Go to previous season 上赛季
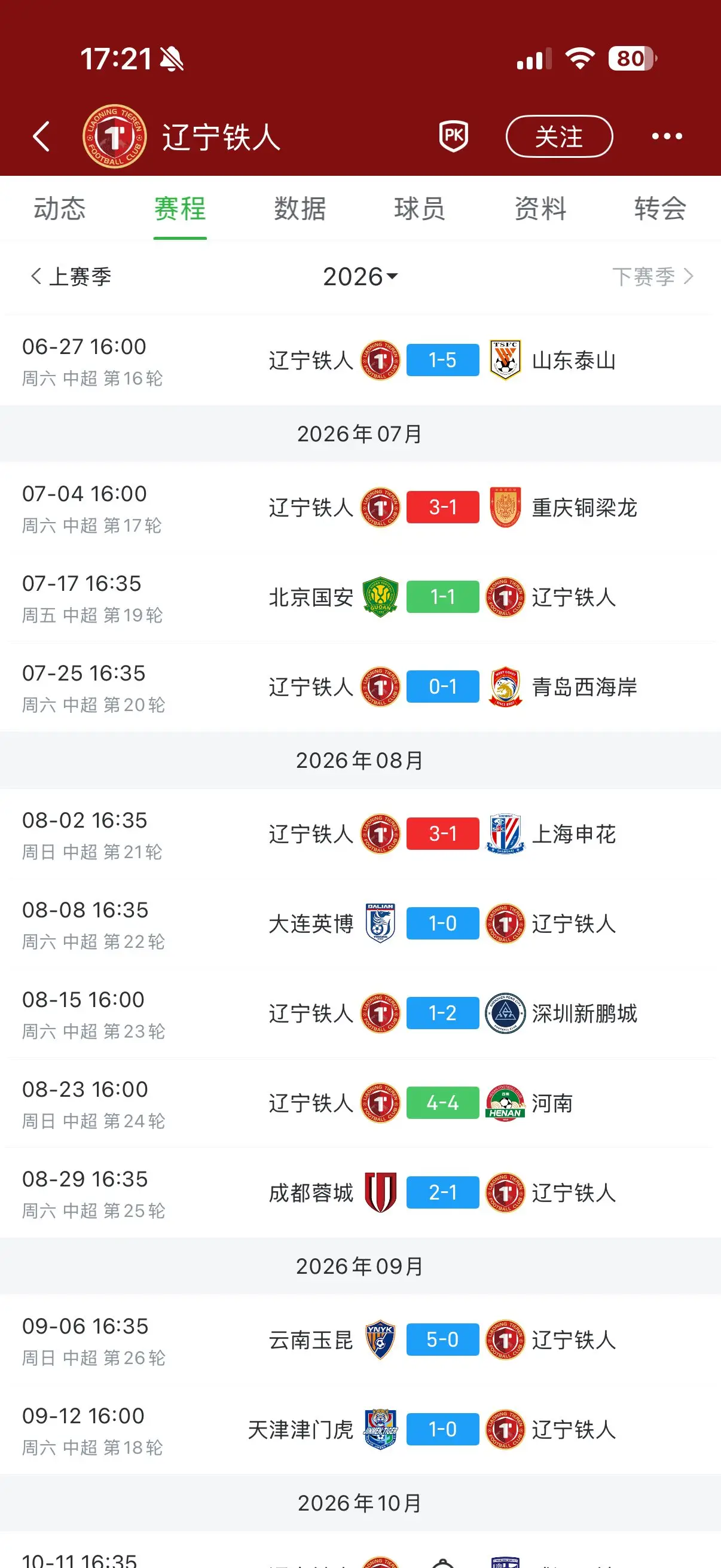Image resolution: width=721 pixels, height=1568 pixels. [71, 276]
